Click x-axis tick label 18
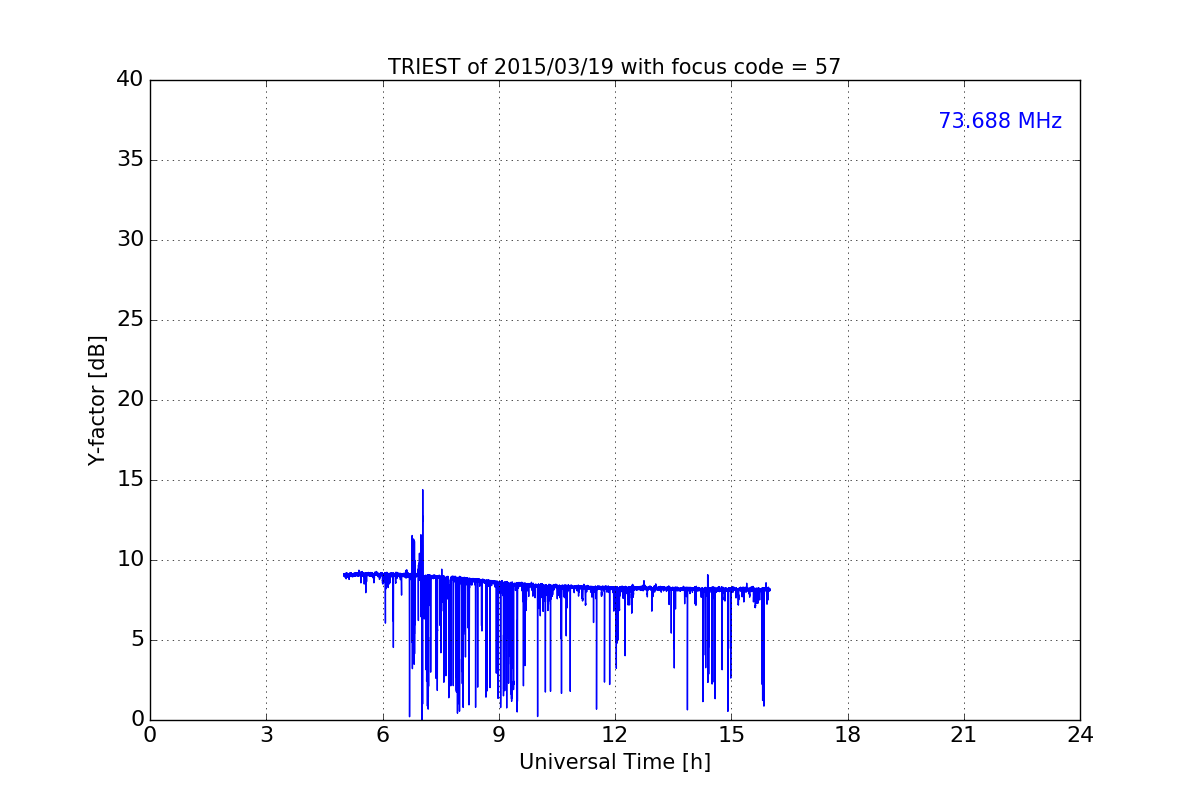The image size is (1200, 800). (x=848, y=735)
